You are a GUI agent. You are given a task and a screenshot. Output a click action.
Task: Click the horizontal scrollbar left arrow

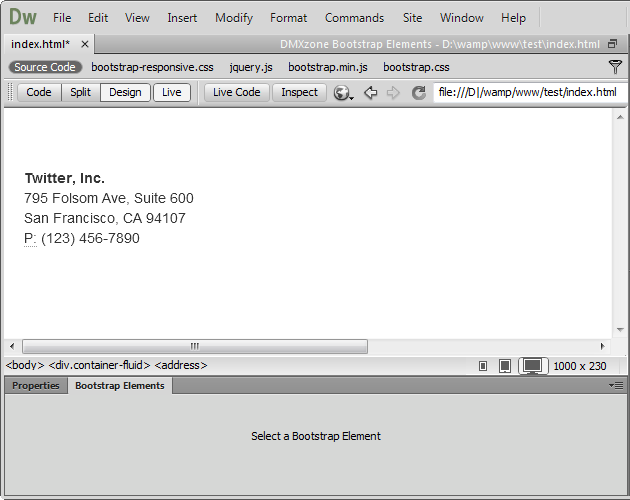[12, 346]
